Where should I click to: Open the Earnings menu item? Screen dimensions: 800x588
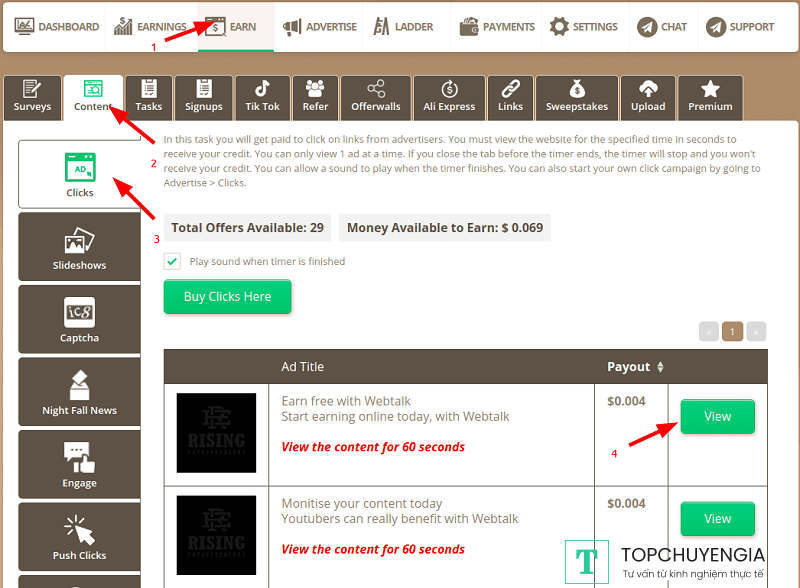point(151,27)
